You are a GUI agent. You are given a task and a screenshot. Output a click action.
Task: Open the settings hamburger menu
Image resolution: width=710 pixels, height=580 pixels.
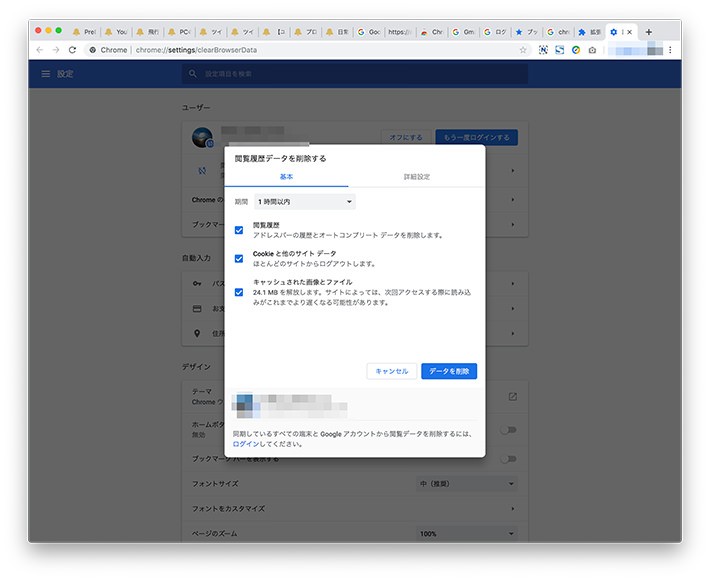coord(45,74)
